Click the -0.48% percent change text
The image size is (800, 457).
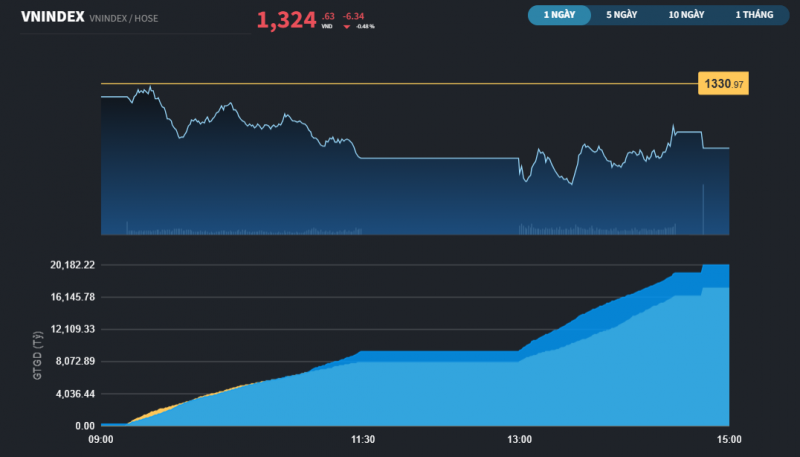click(x=365, y=27)
